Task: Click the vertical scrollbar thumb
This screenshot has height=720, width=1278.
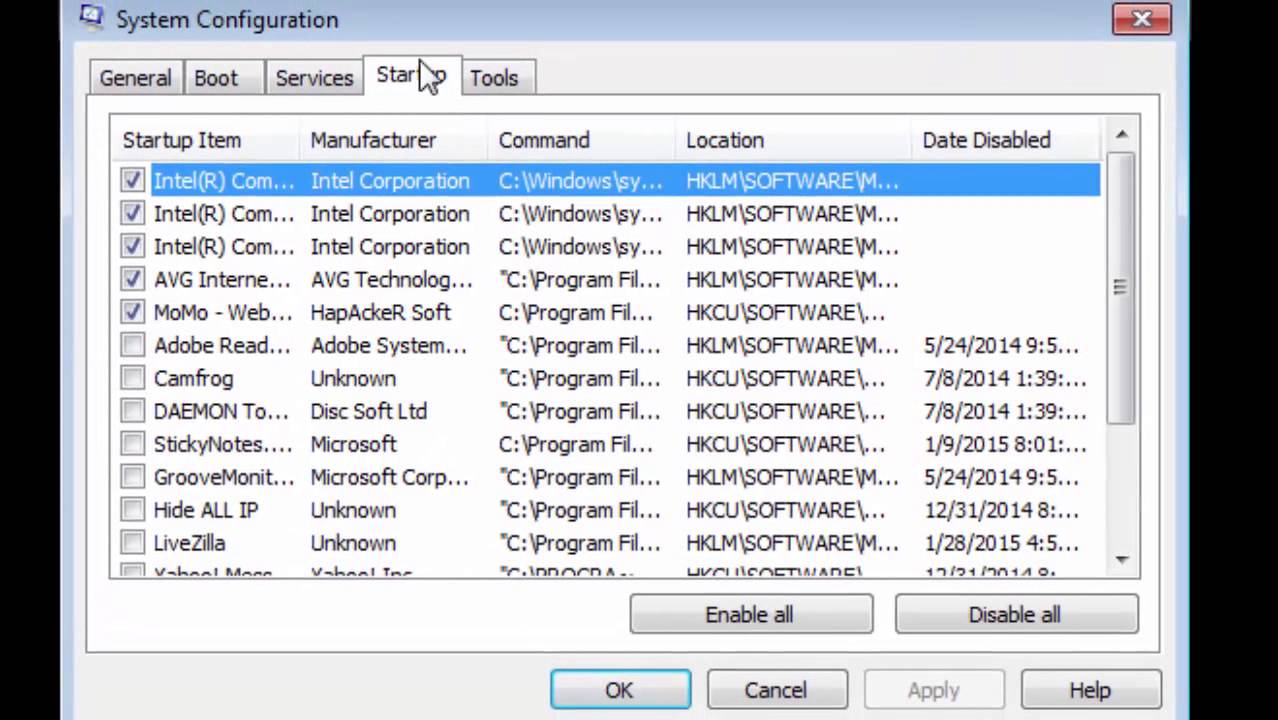Action: pos(1121,287)
